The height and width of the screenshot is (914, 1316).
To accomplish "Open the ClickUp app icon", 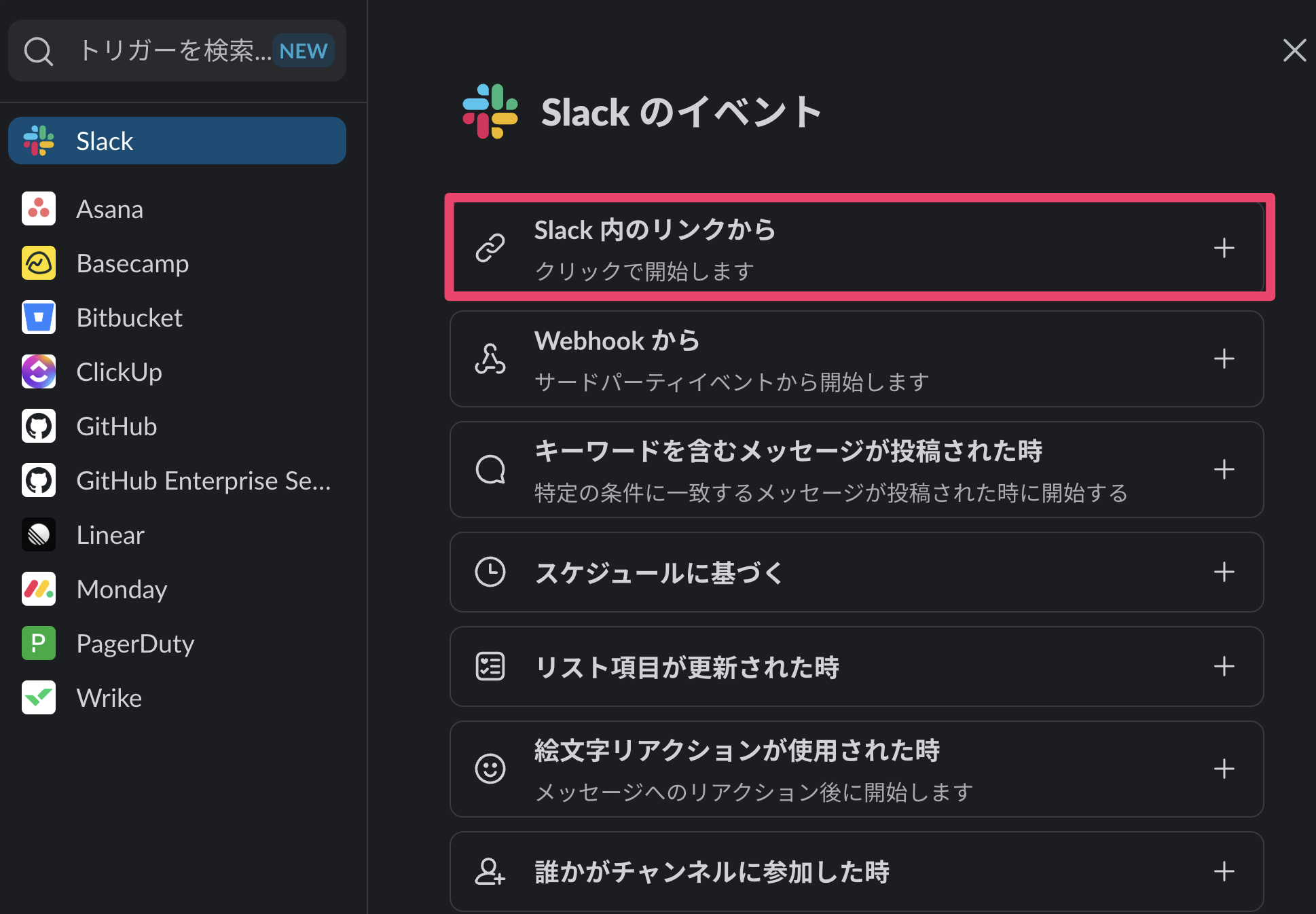I will click(x=39, y=372).
